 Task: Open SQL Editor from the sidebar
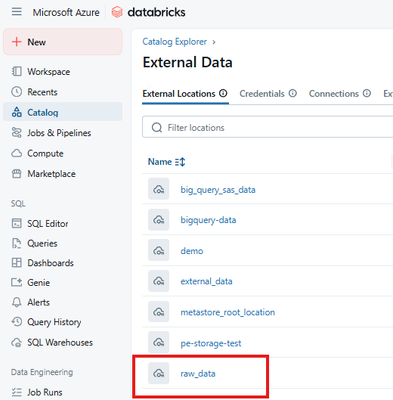click(x=63, y=223)
